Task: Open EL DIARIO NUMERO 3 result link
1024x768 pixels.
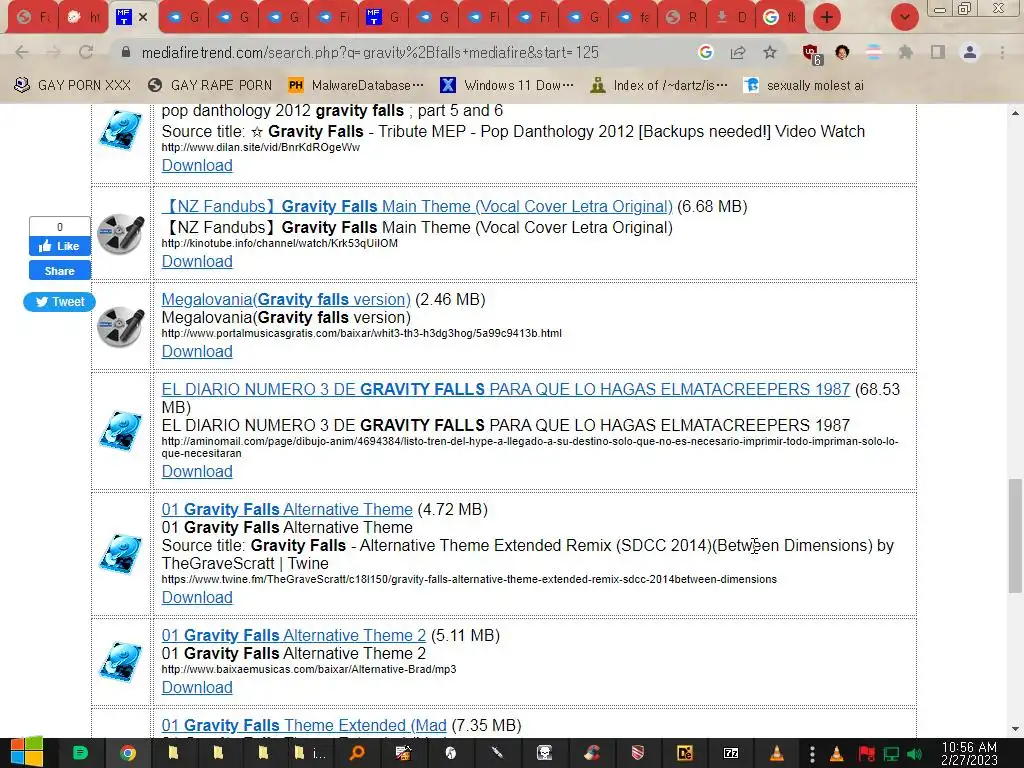Action: (x=505, y=389)
